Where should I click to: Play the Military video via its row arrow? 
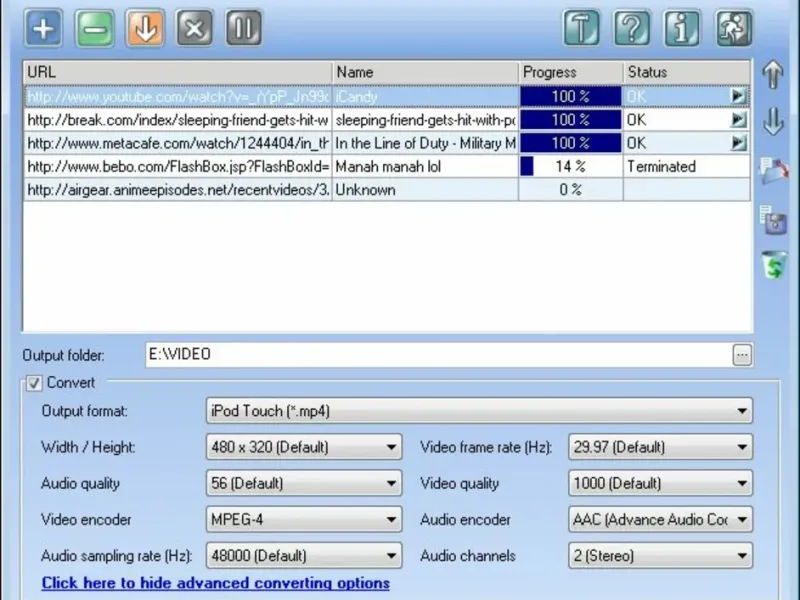738,143
